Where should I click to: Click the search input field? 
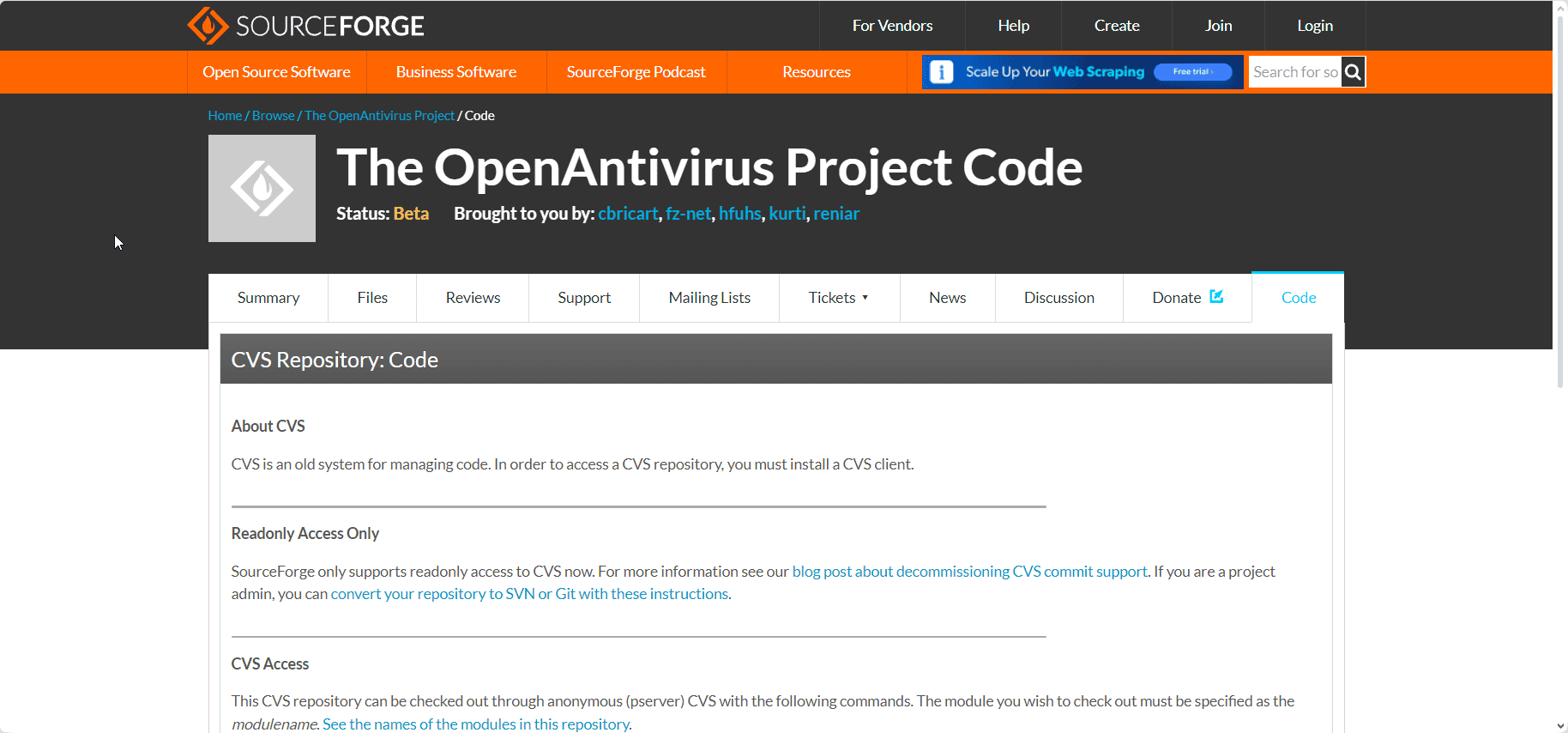pos(1295,72)
